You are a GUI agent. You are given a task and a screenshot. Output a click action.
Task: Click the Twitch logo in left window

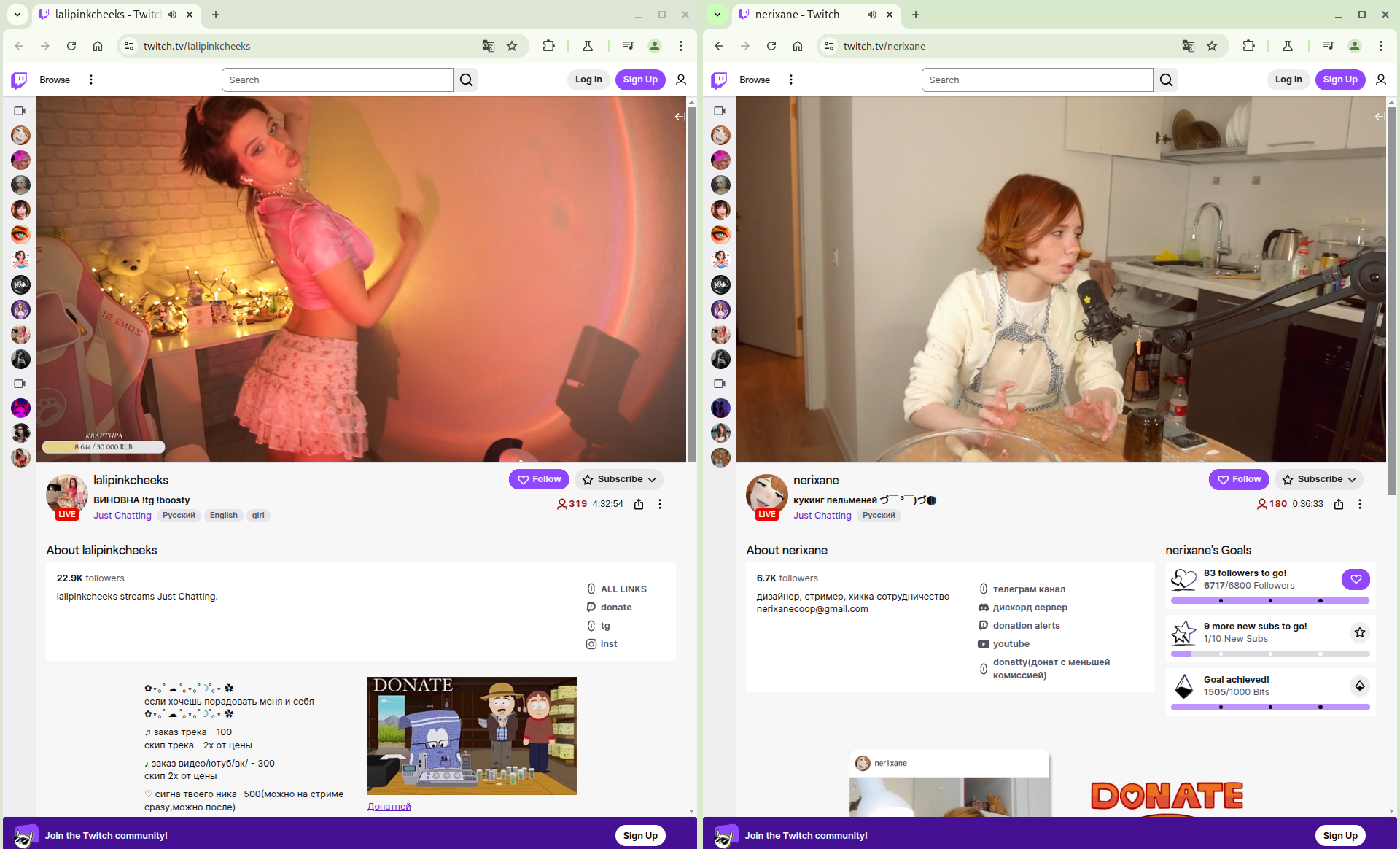(x=20, y=80)
